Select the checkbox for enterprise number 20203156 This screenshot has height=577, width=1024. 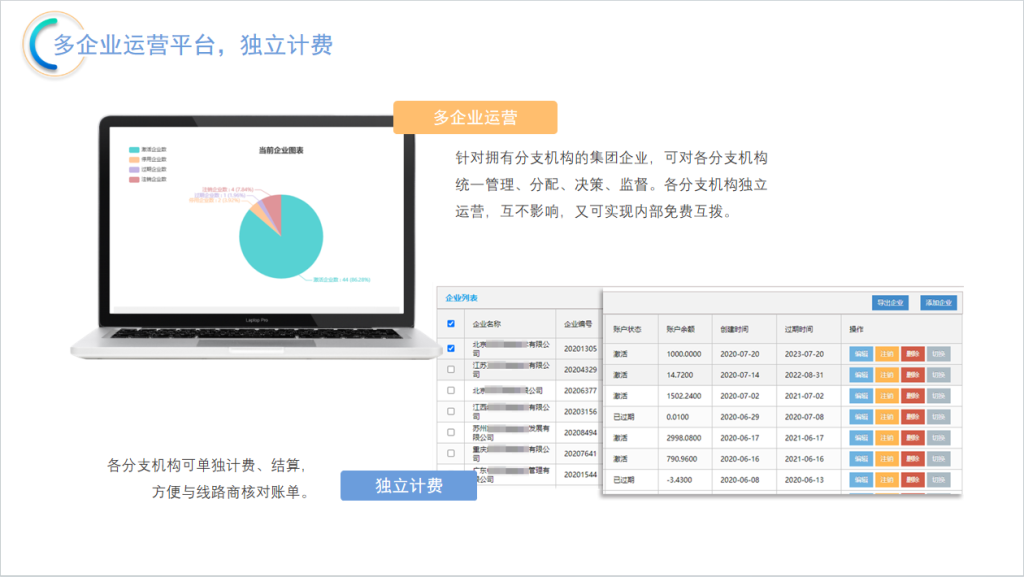click(451, 411)
